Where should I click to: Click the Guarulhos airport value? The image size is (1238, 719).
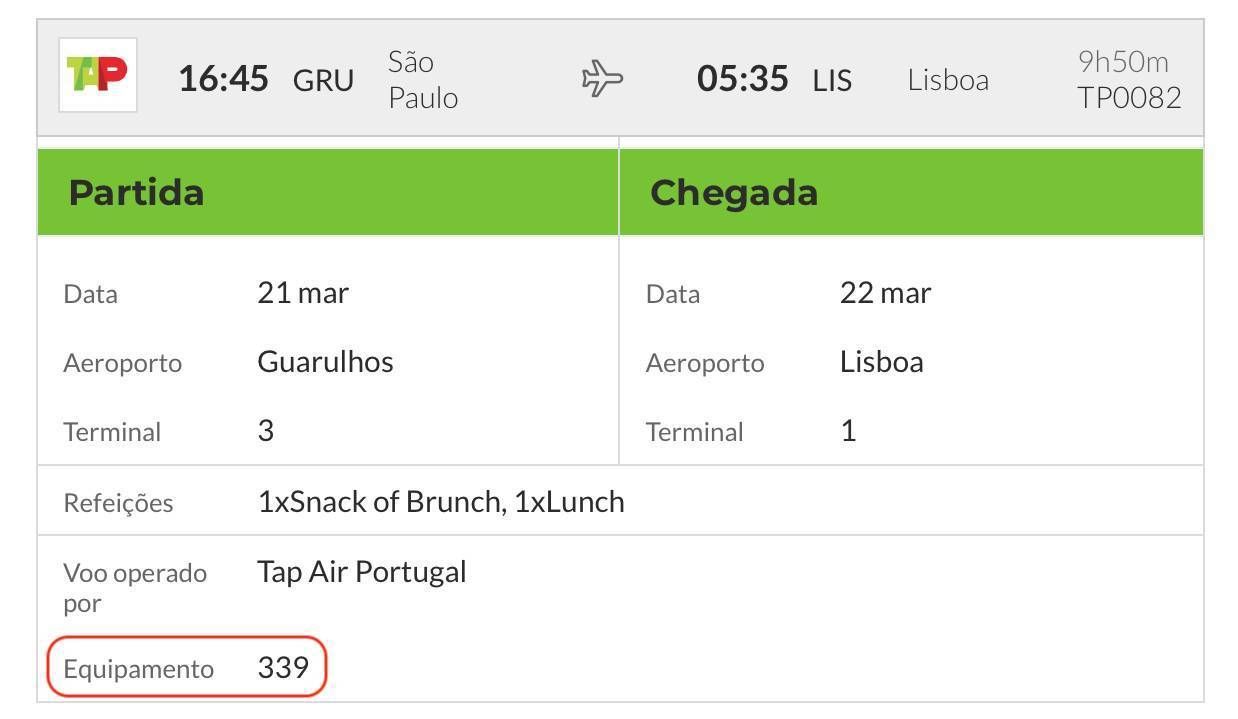[x=326, y=362]
